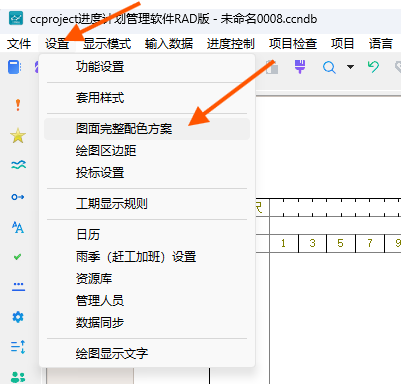Open the 输入数据 menu

pos(169,44)
